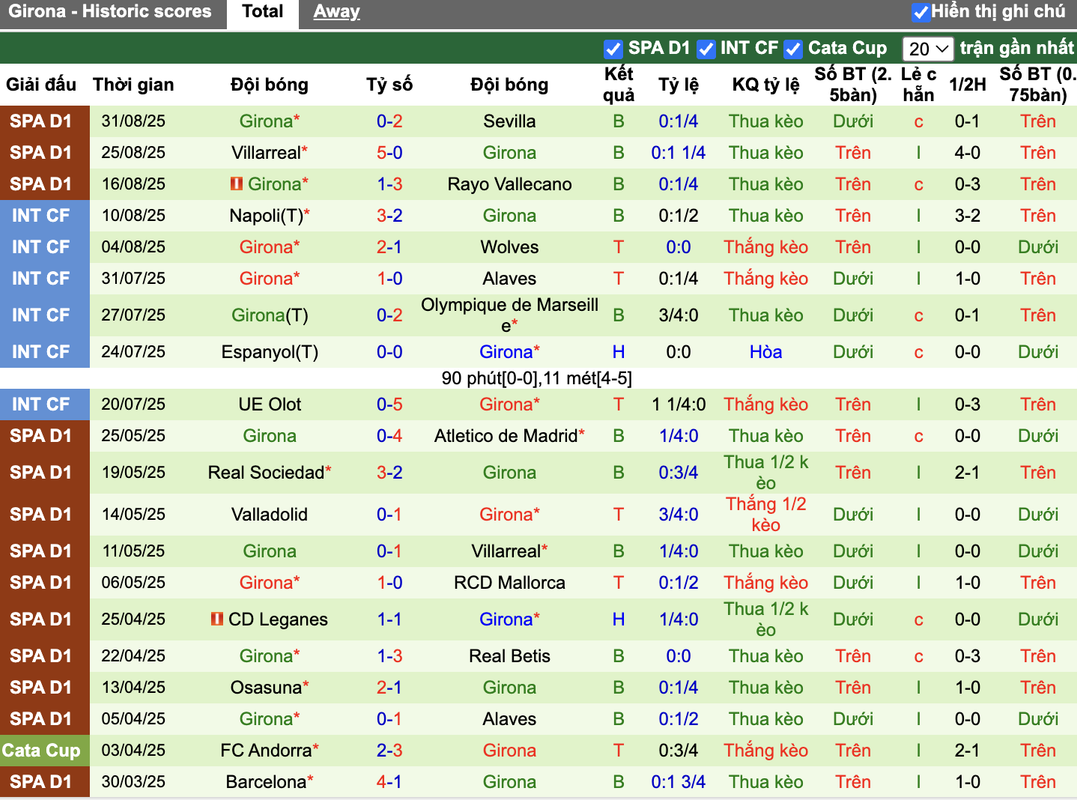1077x800 pixels.
Task: Click the 5-0 score versus Villarreal
Action: 389,152
